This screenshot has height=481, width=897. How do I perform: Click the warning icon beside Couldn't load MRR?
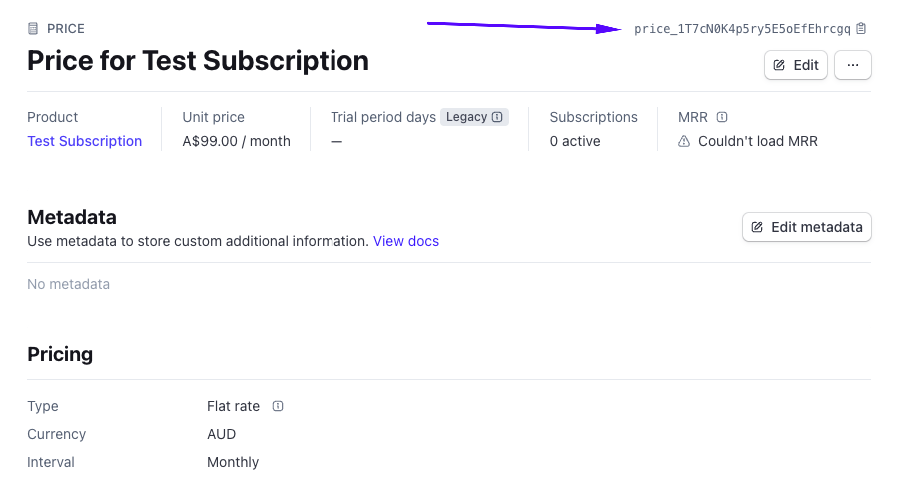[684, 142]
